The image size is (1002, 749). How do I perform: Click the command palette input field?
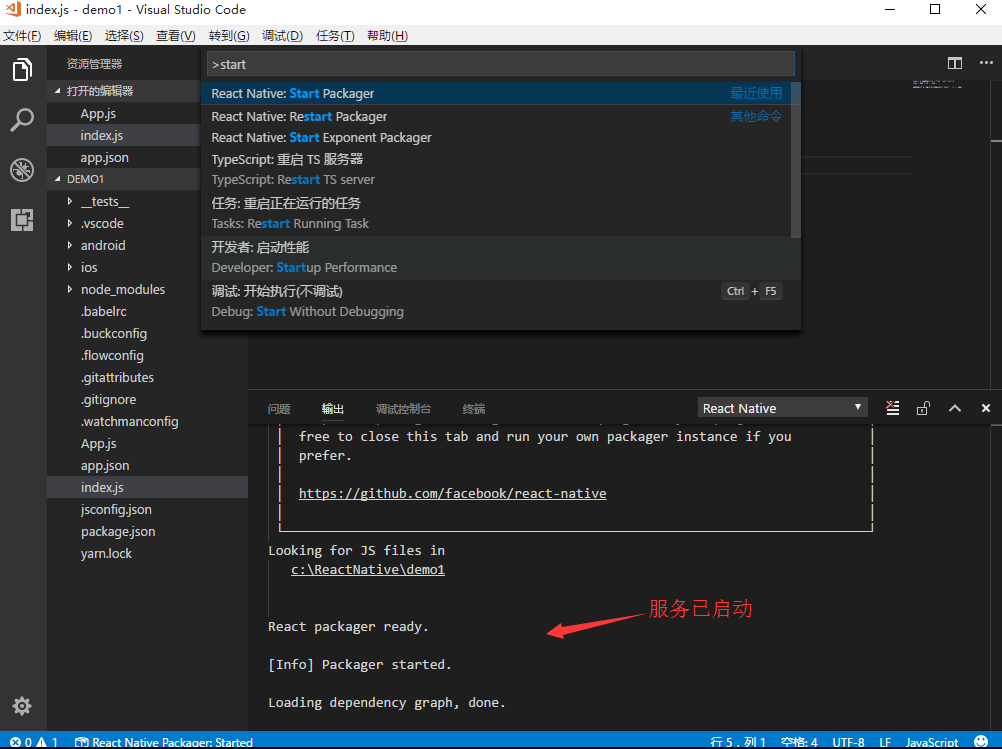(500, 64)
